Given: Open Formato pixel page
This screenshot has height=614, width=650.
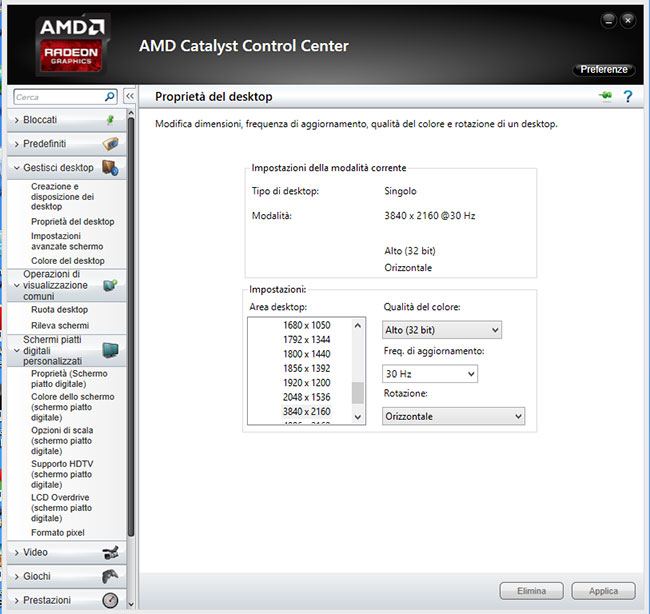Looking at the screenshot, I should (58, 533).
